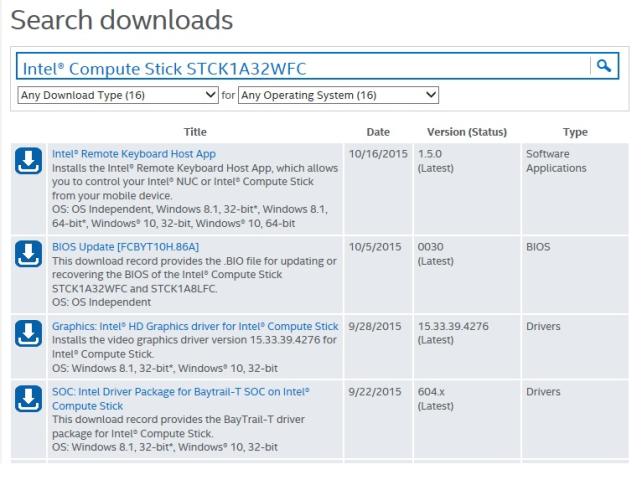Select the date 10/5/2015
This screenshot has height=480, width=642.
[375, 247]
